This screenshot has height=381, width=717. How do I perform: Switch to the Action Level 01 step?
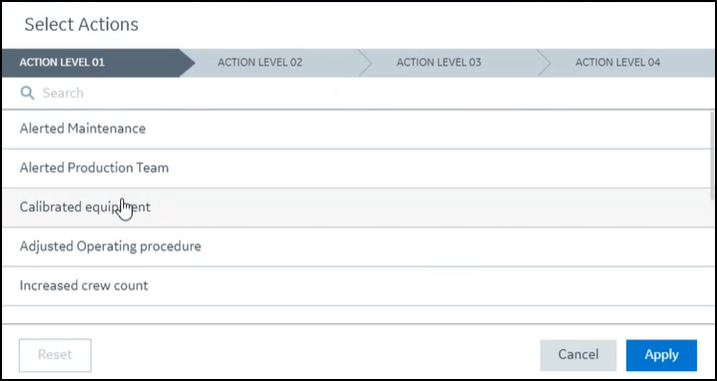pyautogui.click(x=91, y=62)
